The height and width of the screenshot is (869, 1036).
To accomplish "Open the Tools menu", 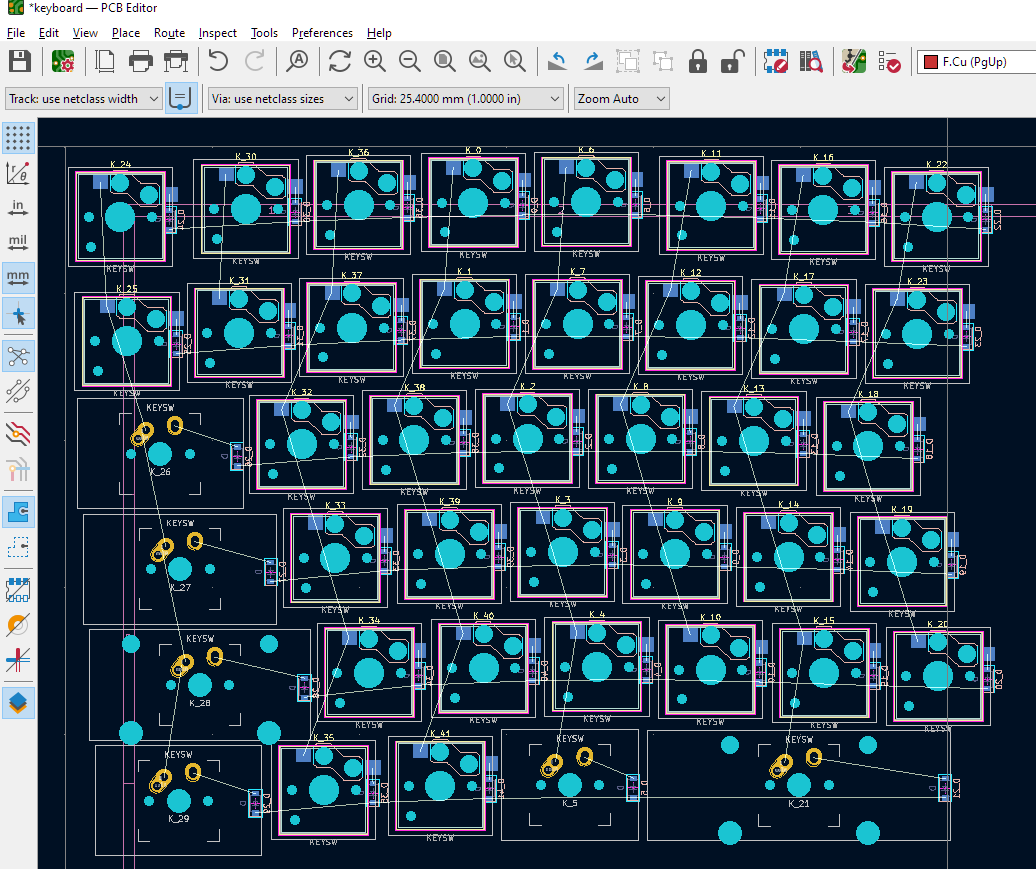I will point(264,32).
